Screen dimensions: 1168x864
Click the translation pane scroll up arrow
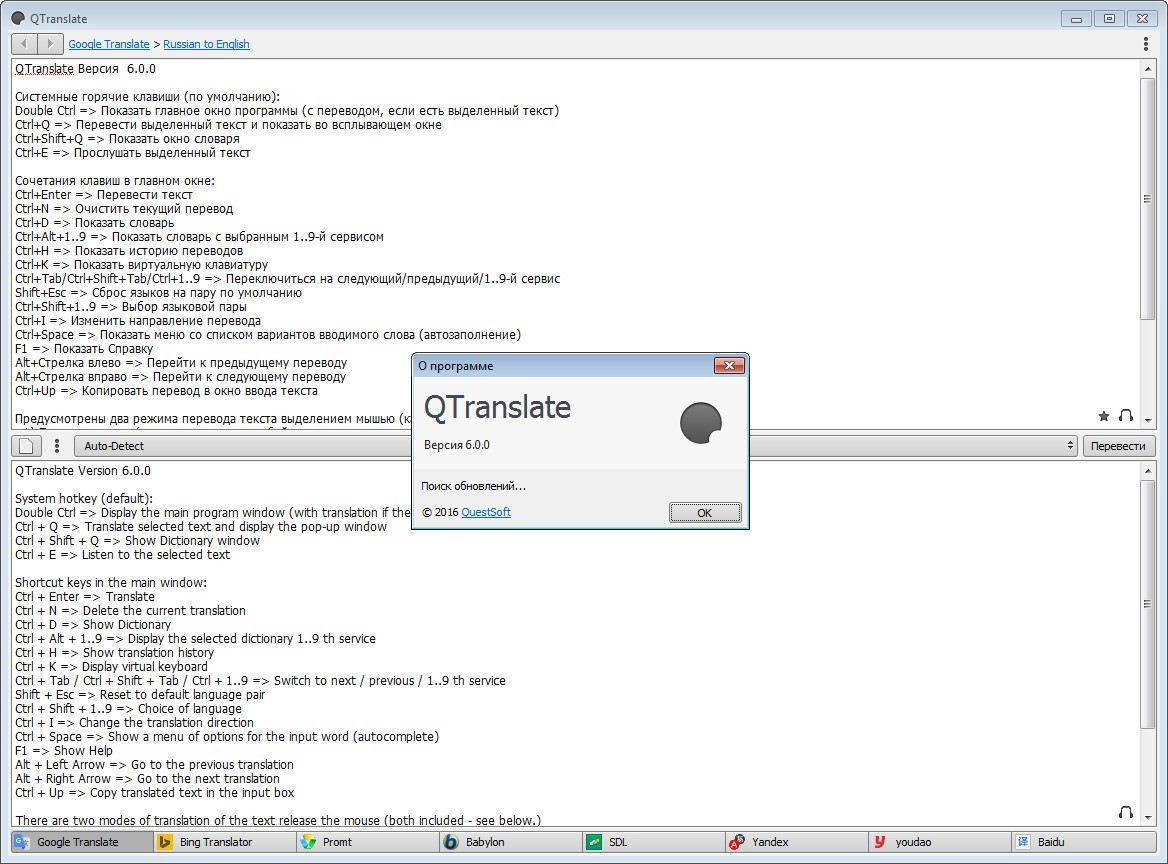[x=1147, y=471]
